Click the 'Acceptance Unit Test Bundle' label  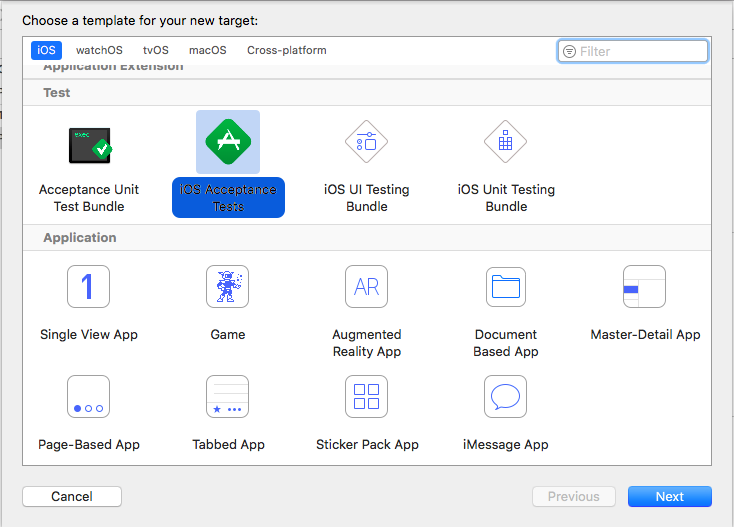tap(89, 198)
